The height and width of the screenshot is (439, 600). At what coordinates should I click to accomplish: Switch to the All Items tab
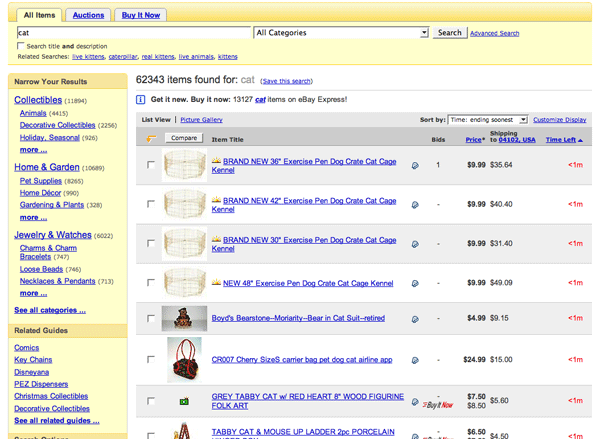39,15
